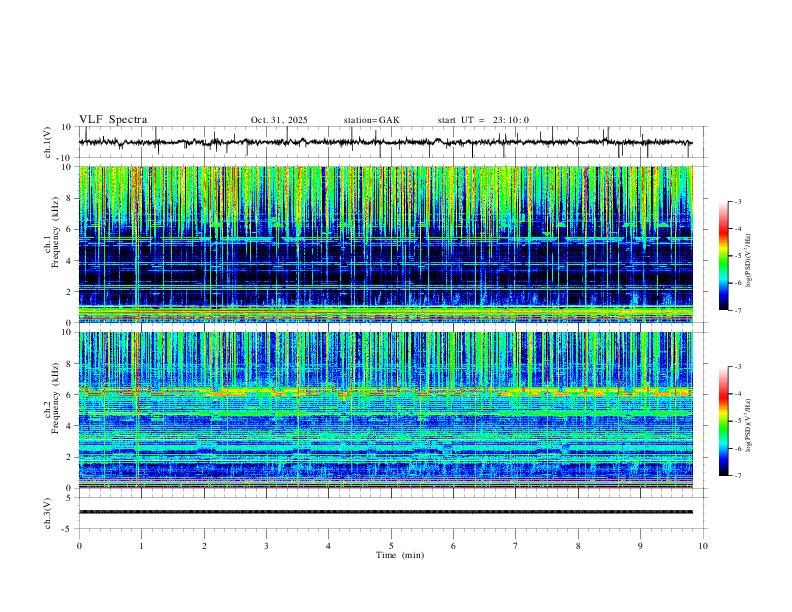This screenshot has height=612, width=792.
Task: Click the 10 tick on the Time axis
Action: pyautogui.click(x=703, y=546)
